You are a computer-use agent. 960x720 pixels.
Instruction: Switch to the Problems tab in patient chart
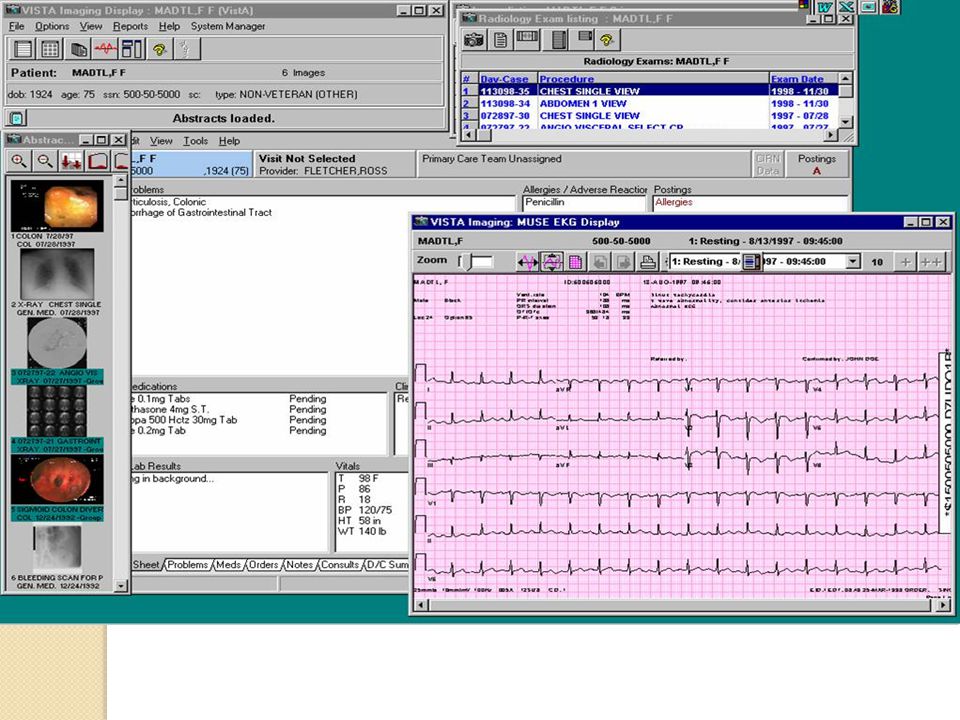pyautogui.click(x=187, y=565)
